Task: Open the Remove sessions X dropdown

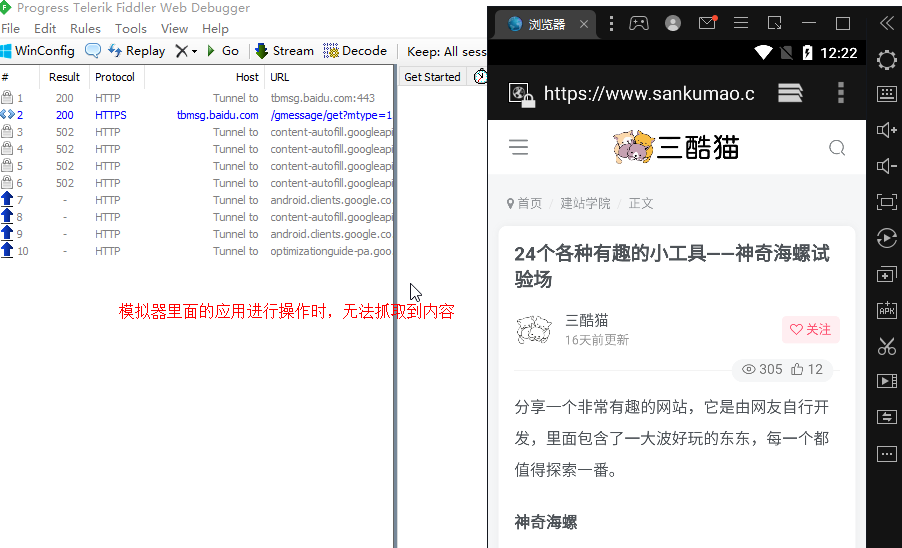Action: (x=186, y=51)
